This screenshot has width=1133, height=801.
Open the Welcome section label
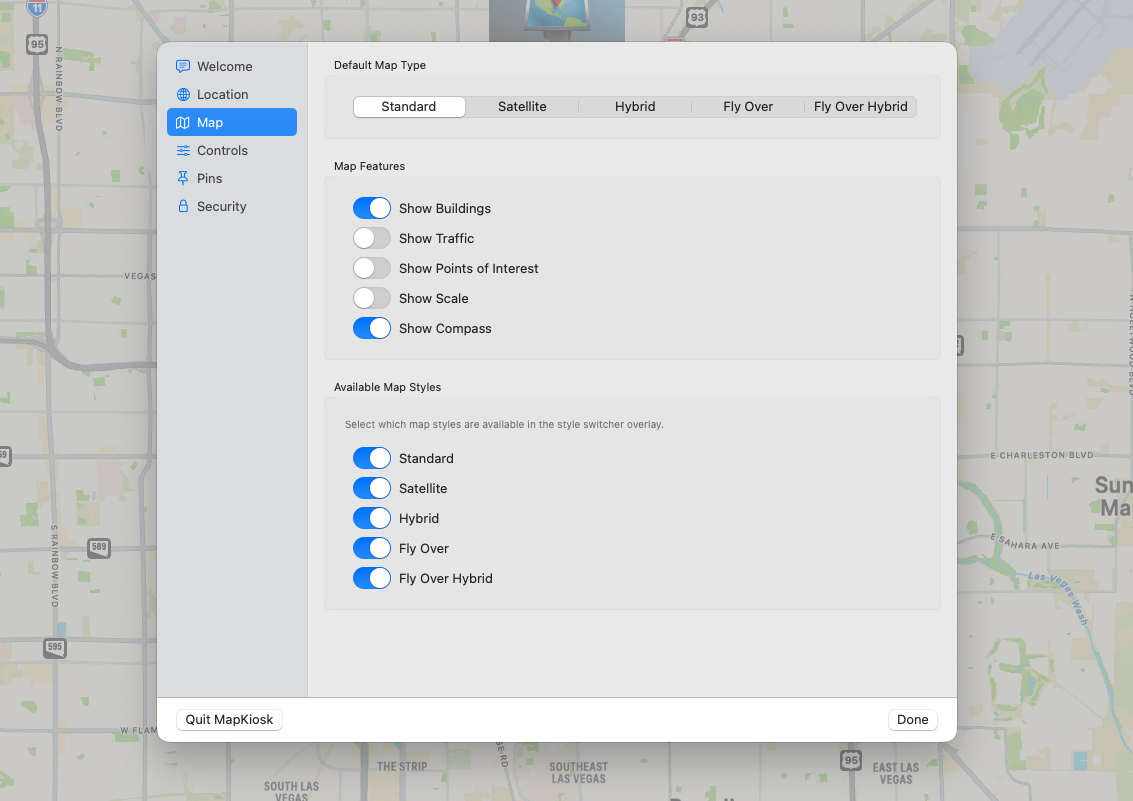[x=225, y=66]
